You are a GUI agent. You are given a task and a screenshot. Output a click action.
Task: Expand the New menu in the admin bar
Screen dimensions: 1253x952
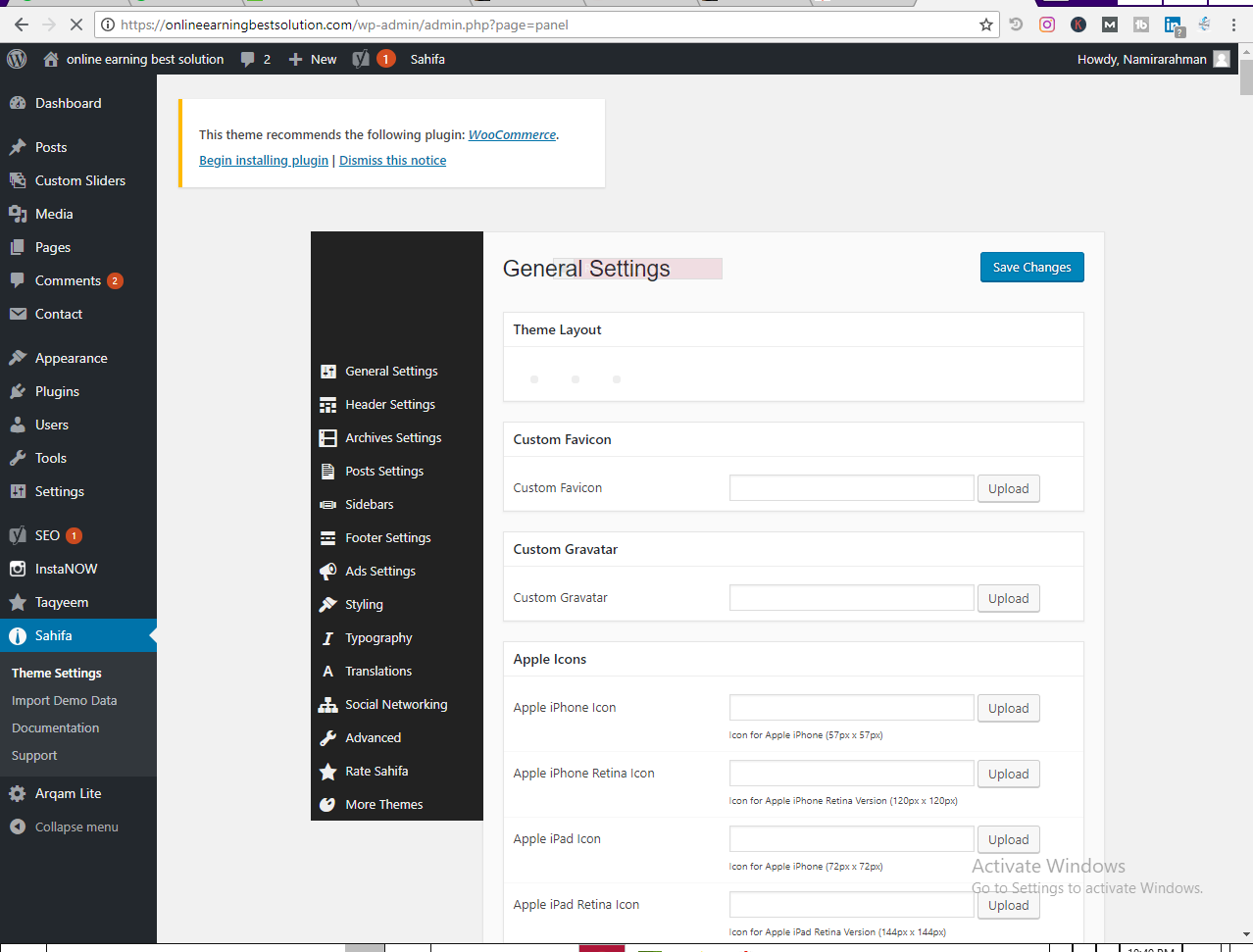pyautogui.click(x=312, y=59)
